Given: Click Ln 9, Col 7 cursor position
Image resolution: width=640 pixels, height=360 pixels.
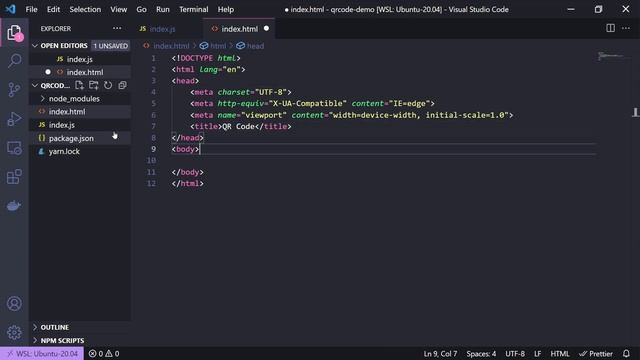Looking at the screenshot, I should [x=440, y=353].
